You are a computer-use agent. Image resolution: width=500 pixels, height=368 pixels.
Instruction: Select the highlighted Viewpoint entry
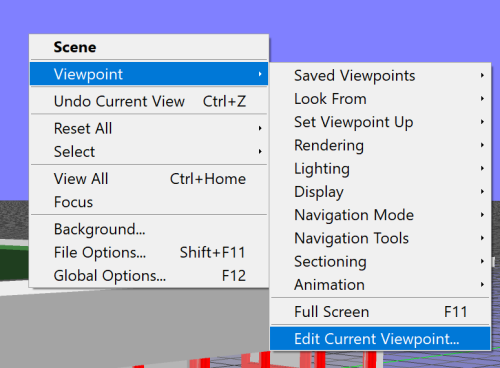tap(149, 74)
